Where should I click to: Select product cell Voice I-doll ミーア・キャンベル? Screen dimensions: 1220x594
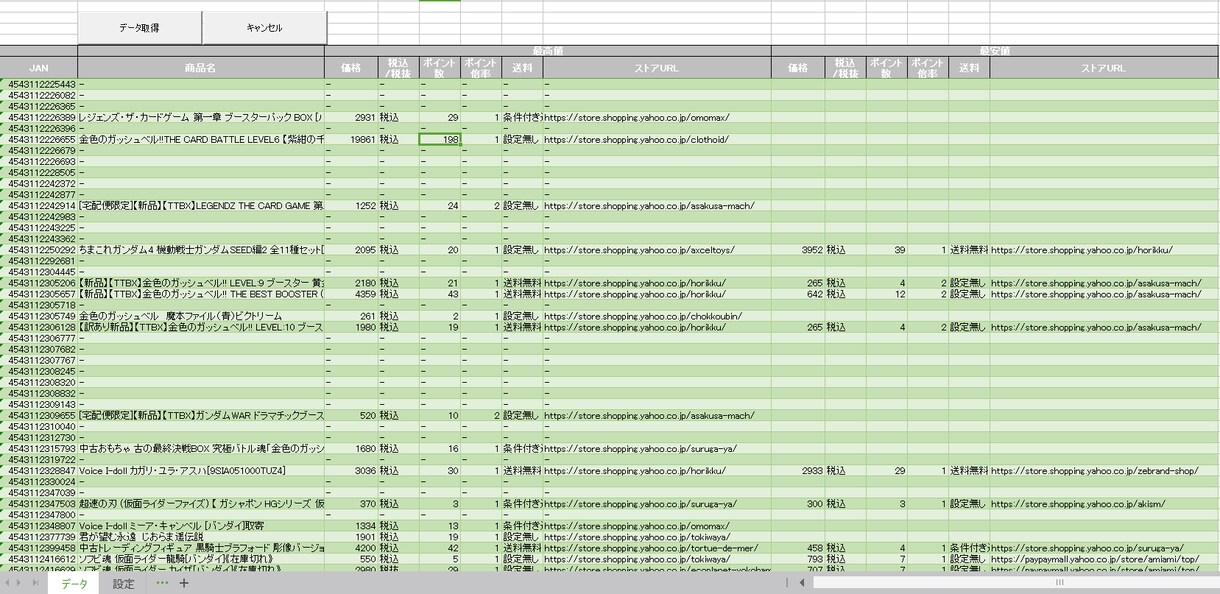201,525
